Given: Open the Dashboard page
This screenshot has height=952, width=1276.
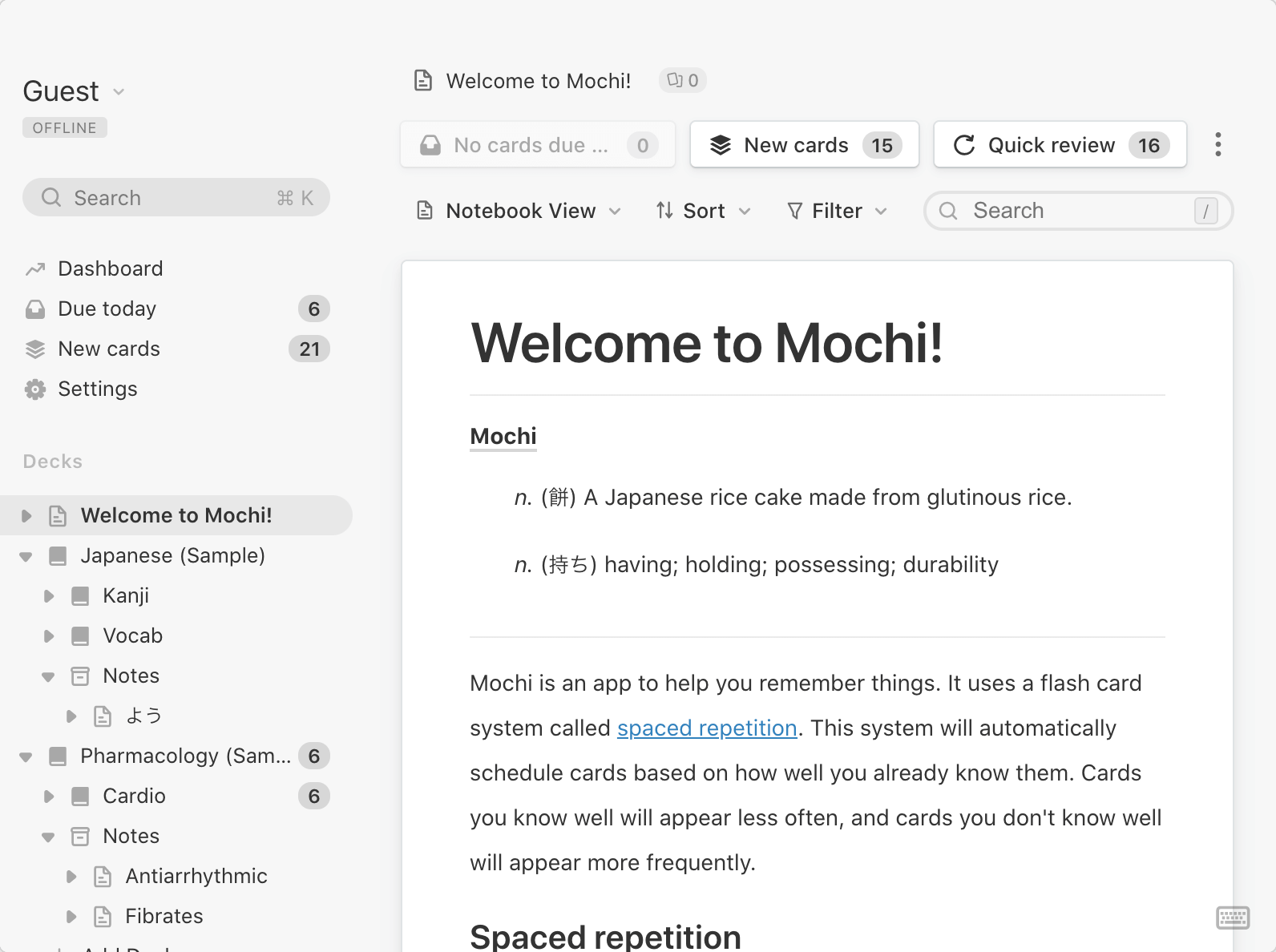Looking at the screenshot, I should (110, 268).
